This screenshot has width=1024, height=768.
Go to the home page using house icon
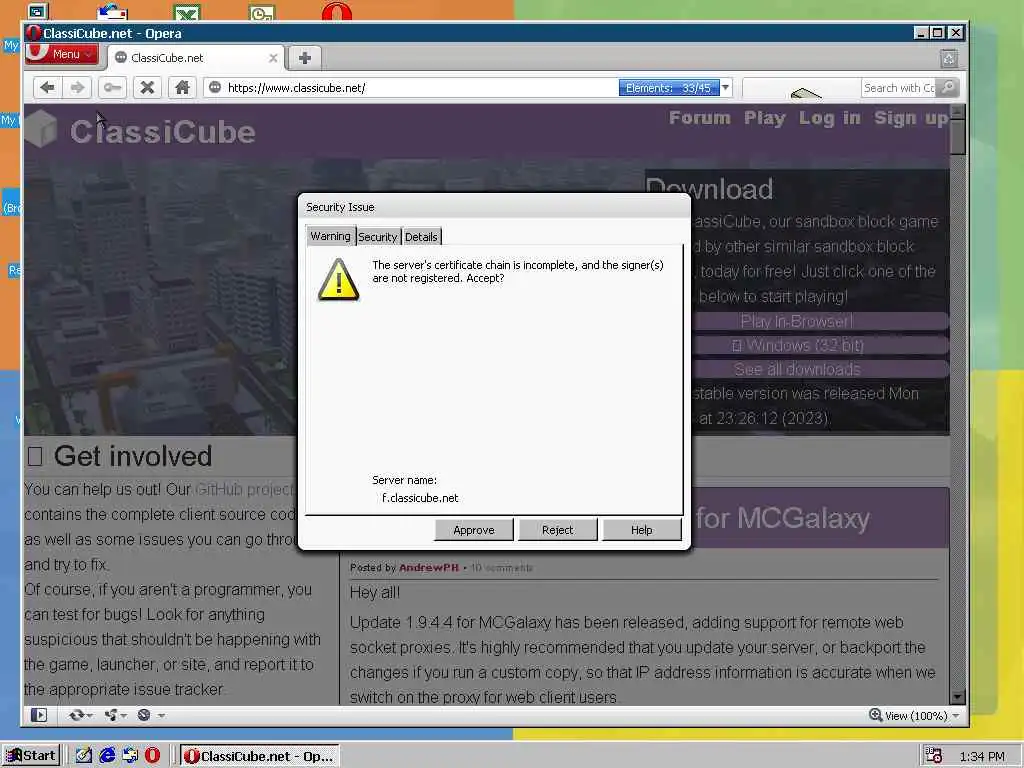coord(182,88)
